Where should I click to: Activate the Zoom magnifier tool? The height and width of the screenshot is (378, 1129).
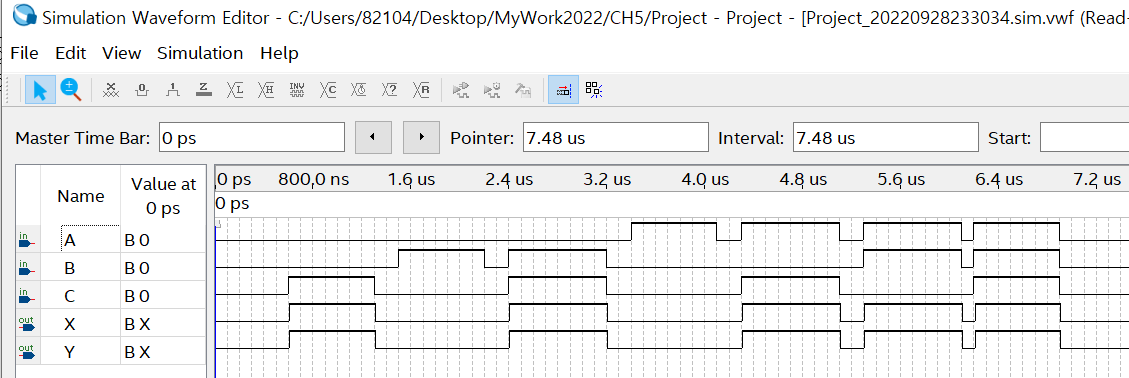pyautogui.click(x=70, y=90)
